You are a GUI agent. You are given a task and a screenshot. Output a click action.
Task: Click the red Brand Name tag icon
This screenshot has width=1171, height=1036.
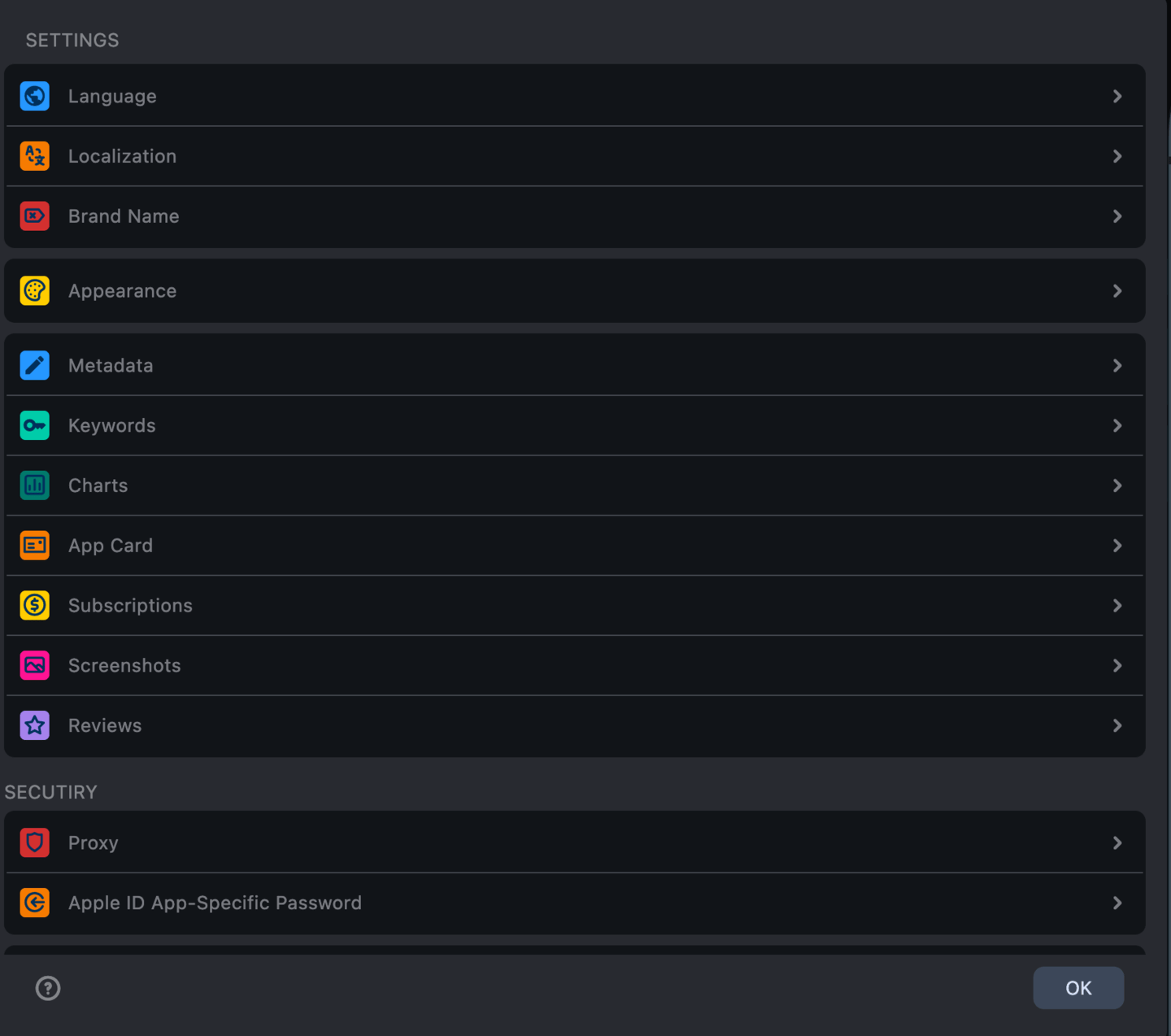[x=35, y=216]
